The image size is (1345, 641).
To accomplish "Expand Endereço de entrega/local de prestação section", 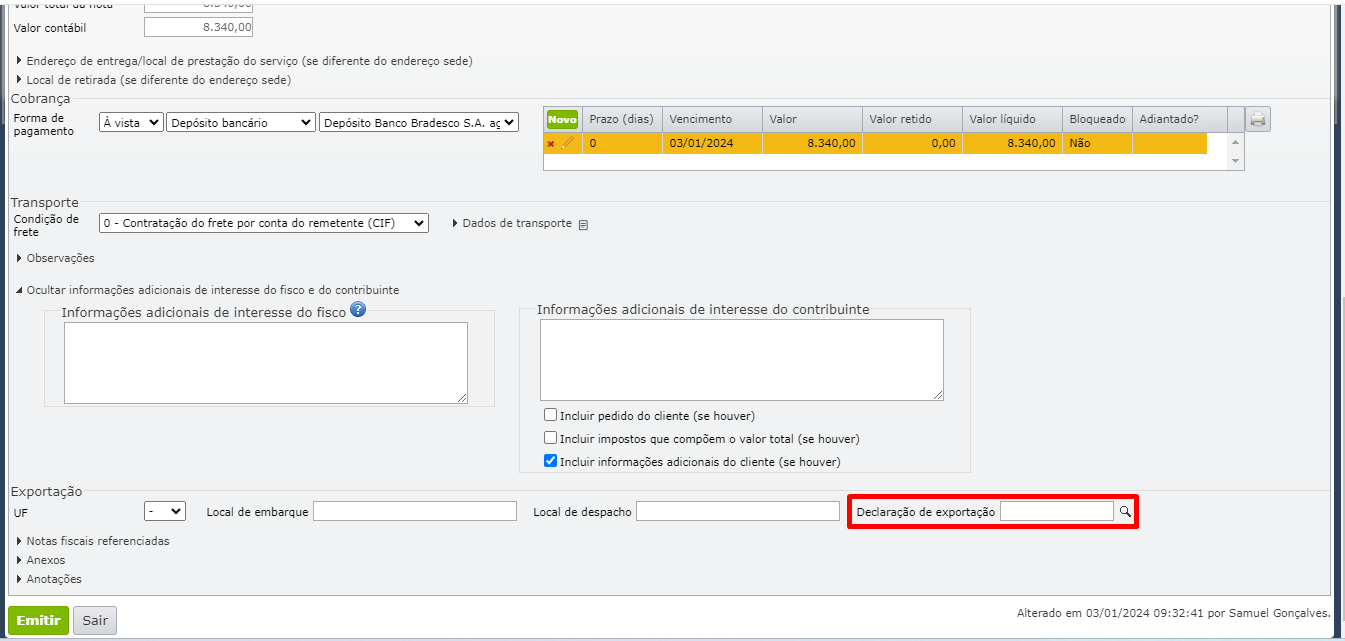I will pyautogui.click(x=245, y=61).
